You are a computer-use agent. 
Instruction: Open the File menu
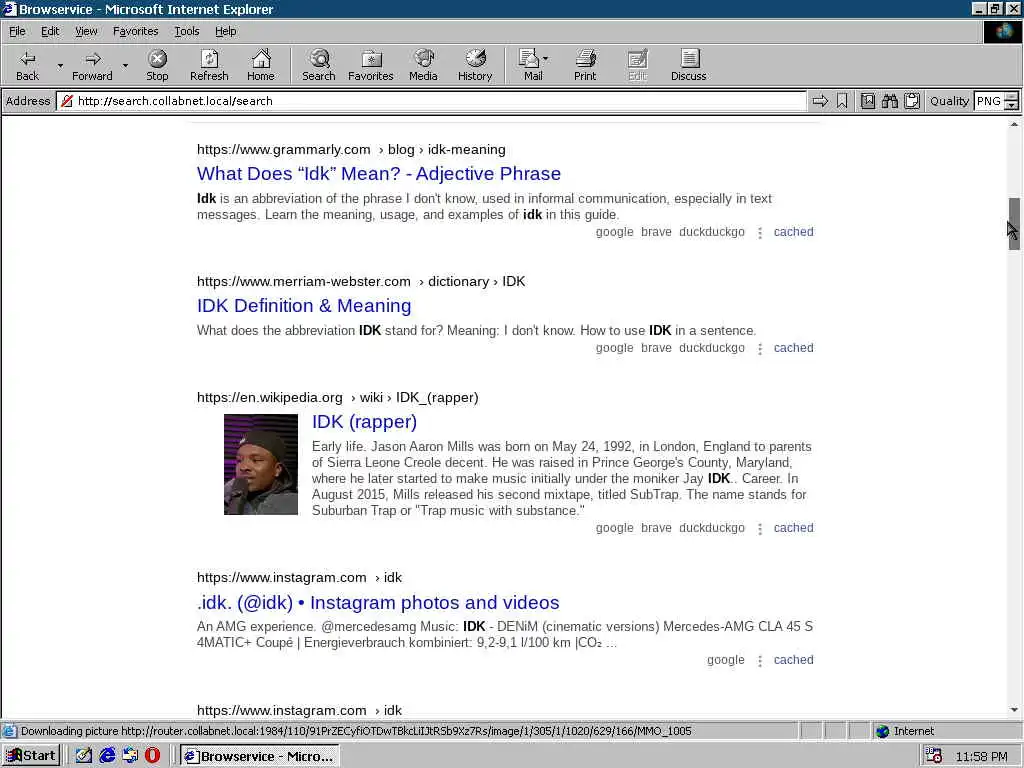(x=17, y=31)
